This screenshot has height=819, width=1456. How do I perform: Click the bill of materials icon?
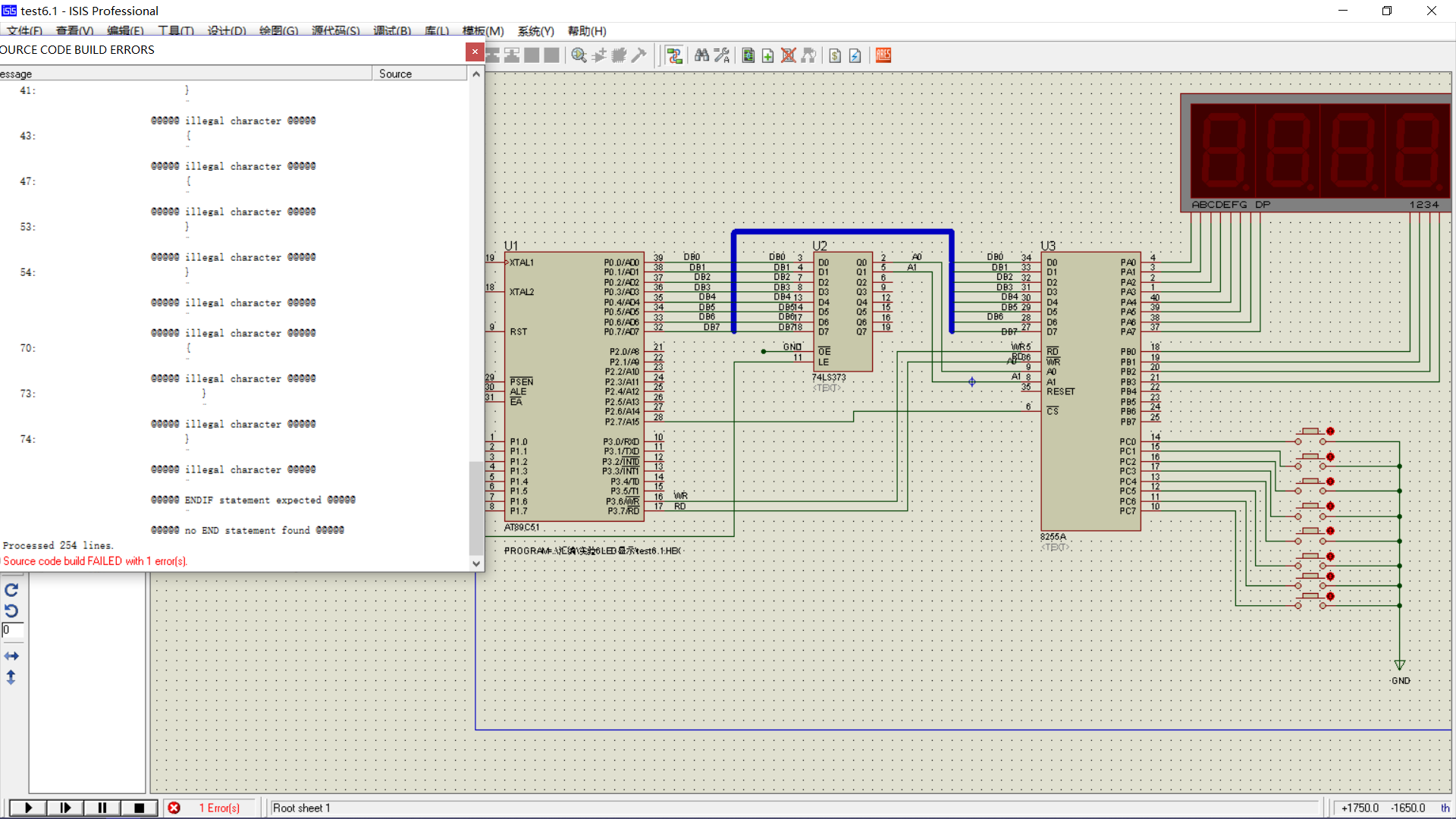pos(835,55)
